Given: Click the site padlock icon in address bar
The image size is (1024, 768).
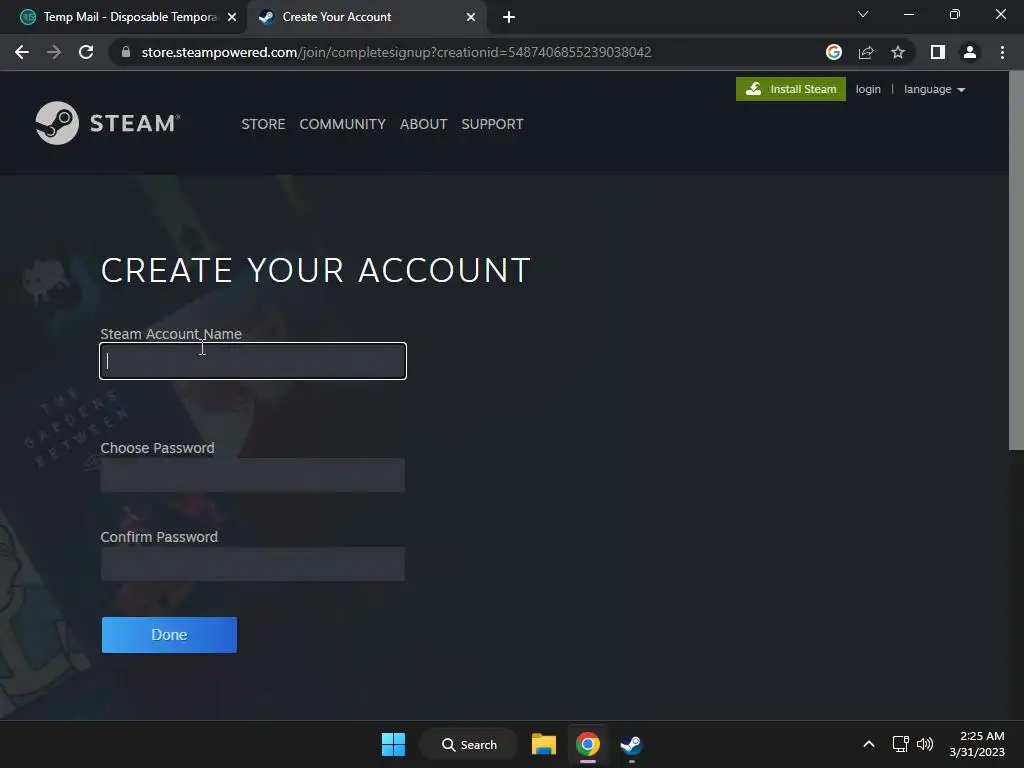Looking at the screenshot, I should pyautogui.click(x=126, y=52).
